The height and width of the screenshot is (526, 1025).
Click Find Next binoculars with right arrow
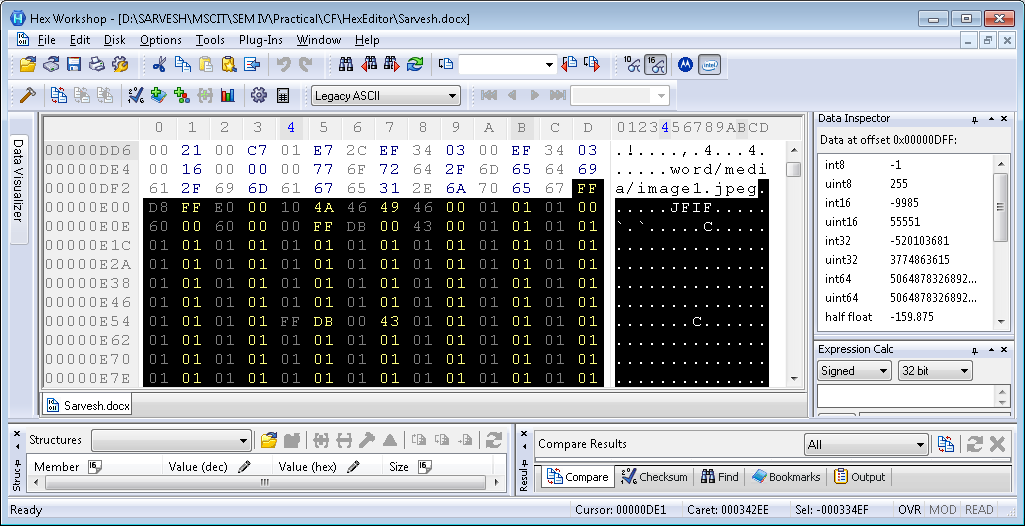[392, 64]
